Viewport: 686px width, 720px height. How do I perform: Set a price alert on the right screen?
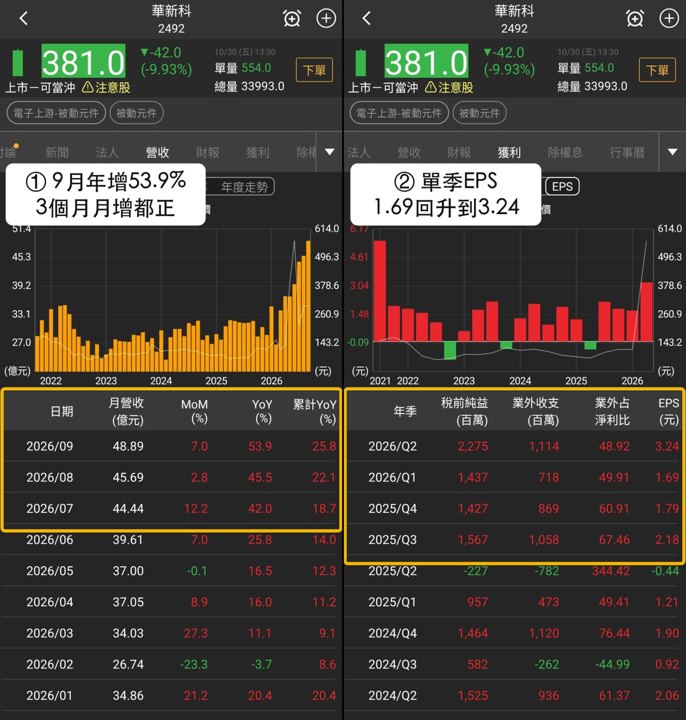[635, 19]
